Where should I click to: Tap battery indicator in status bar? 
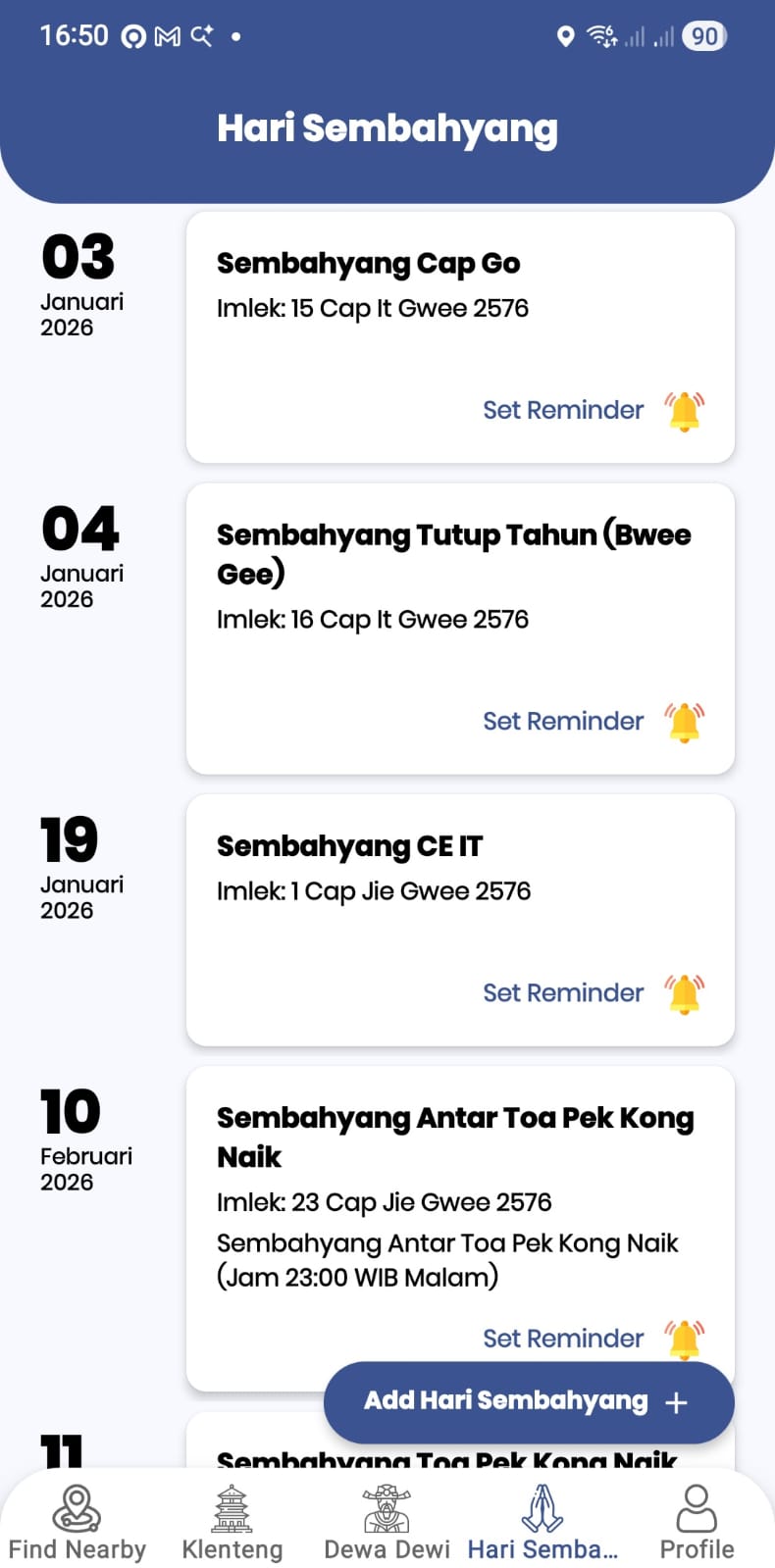pyautogui.click(x=704, y=36)
